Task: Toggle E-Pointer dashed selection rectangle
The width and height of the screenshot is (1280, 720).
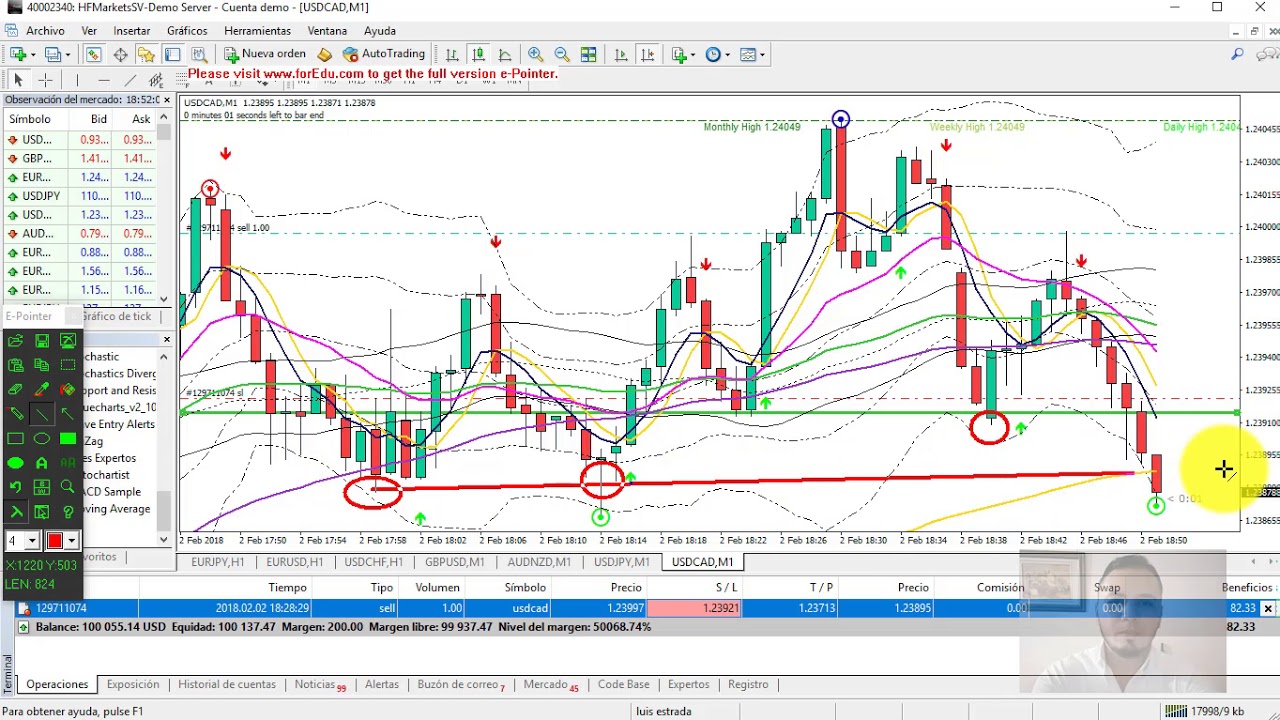Action: click(x=68, y=365)
